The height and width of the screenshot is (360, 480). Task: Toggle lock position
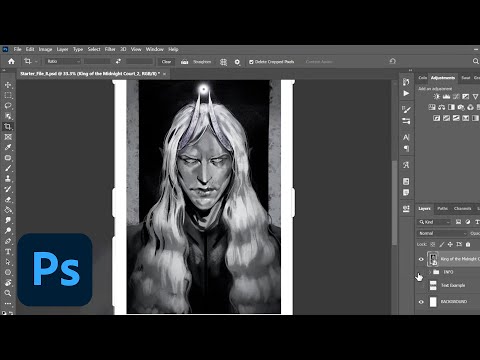pyautogui.click(x=450, y=244)
